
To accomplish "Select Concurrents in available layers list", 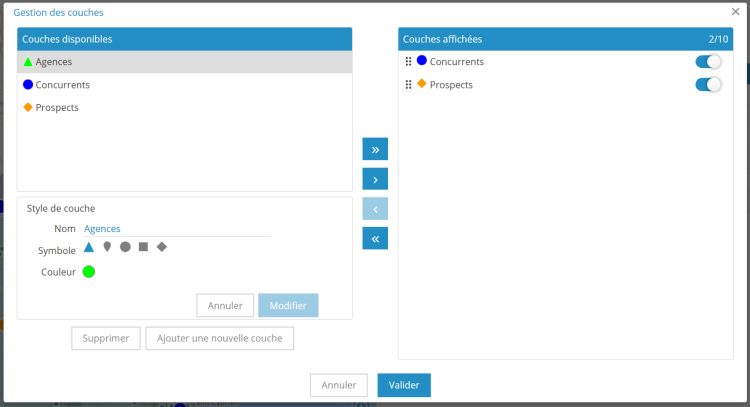I will click(x=62, y=85).
